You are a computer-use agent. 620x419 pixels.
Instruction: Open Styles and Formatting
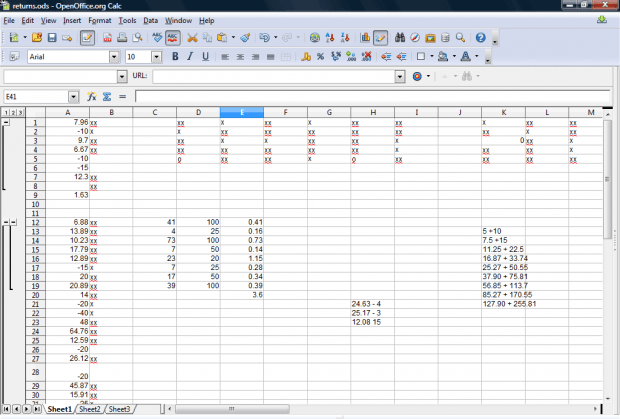[x=14, y=57]
